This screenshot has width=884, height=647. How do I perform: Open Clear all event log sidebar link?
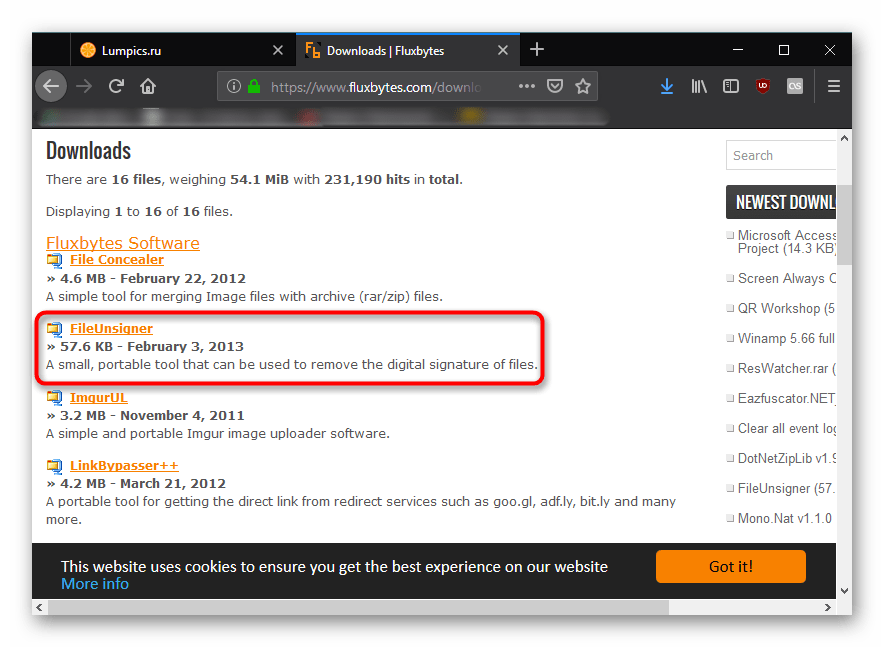pos(786,428)
